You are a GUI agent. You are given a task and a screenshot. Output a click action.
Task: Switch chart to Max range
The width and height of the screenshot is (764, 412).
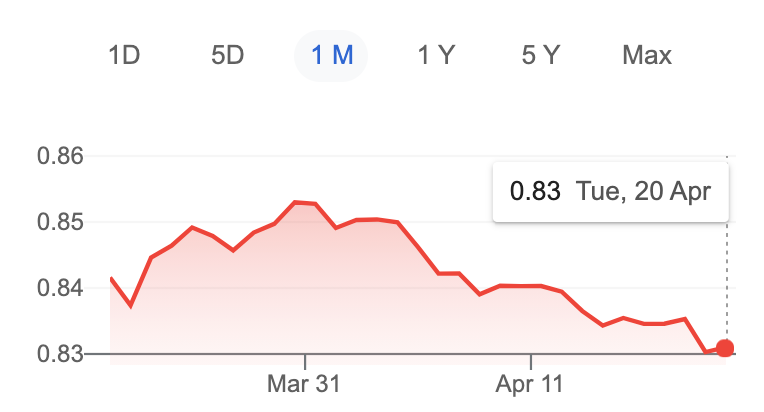coord(647,55)
